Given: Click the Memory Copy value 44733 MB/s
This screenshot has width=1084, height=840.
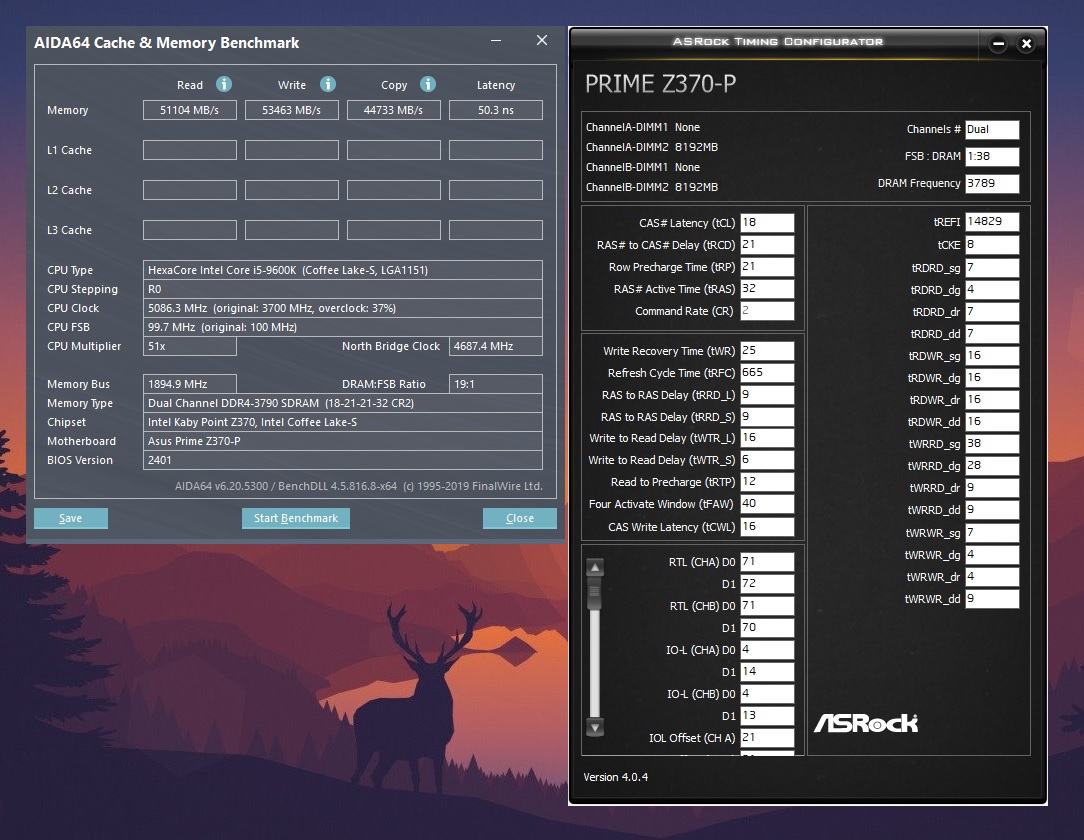Looking at the screenshot, I should pos(393,110).
